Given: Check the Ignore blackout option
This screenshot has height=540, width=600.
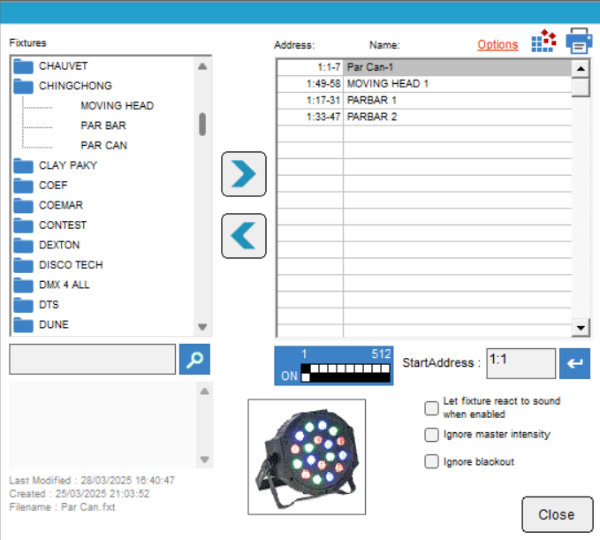Looking at the screenshot, I should point(432,462).
